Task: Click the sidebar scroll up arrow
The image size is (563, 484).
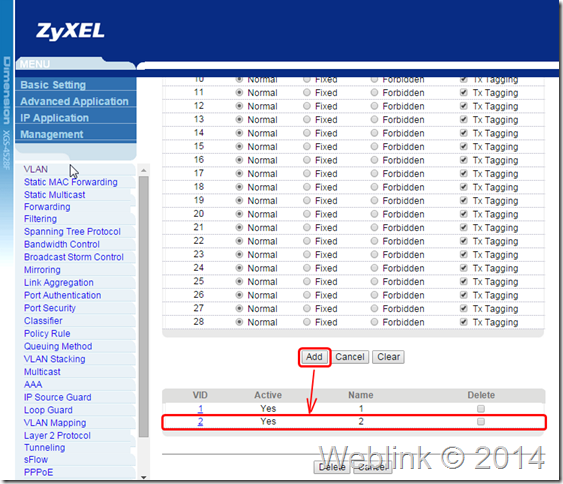Action: point(144,170)
